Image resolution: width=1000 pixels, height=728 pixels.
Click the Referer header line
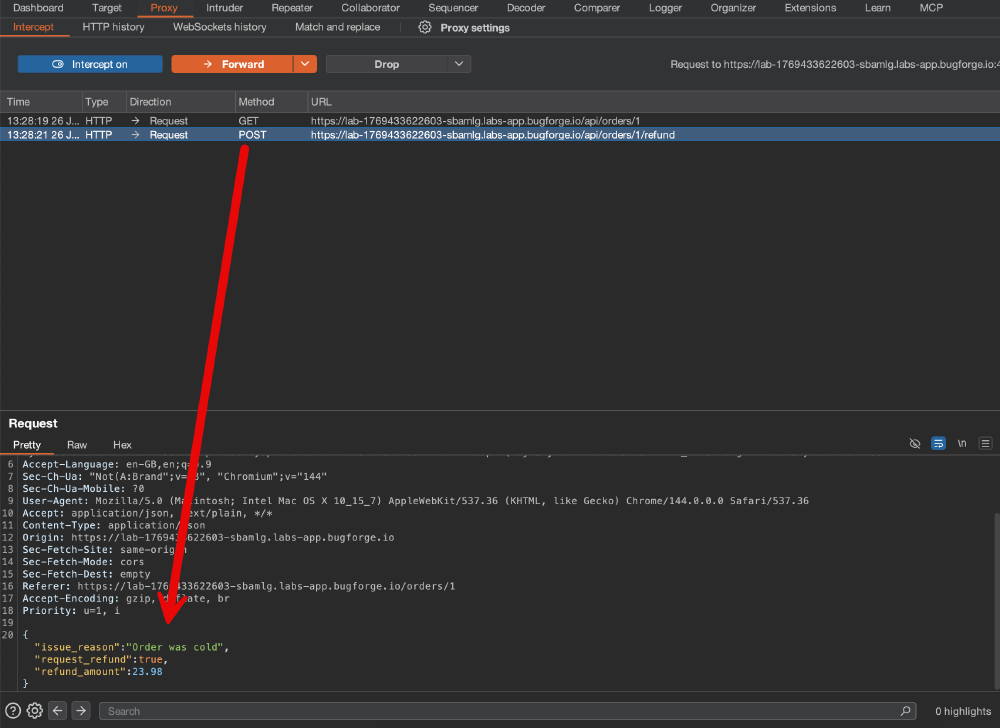pos(239,586)
